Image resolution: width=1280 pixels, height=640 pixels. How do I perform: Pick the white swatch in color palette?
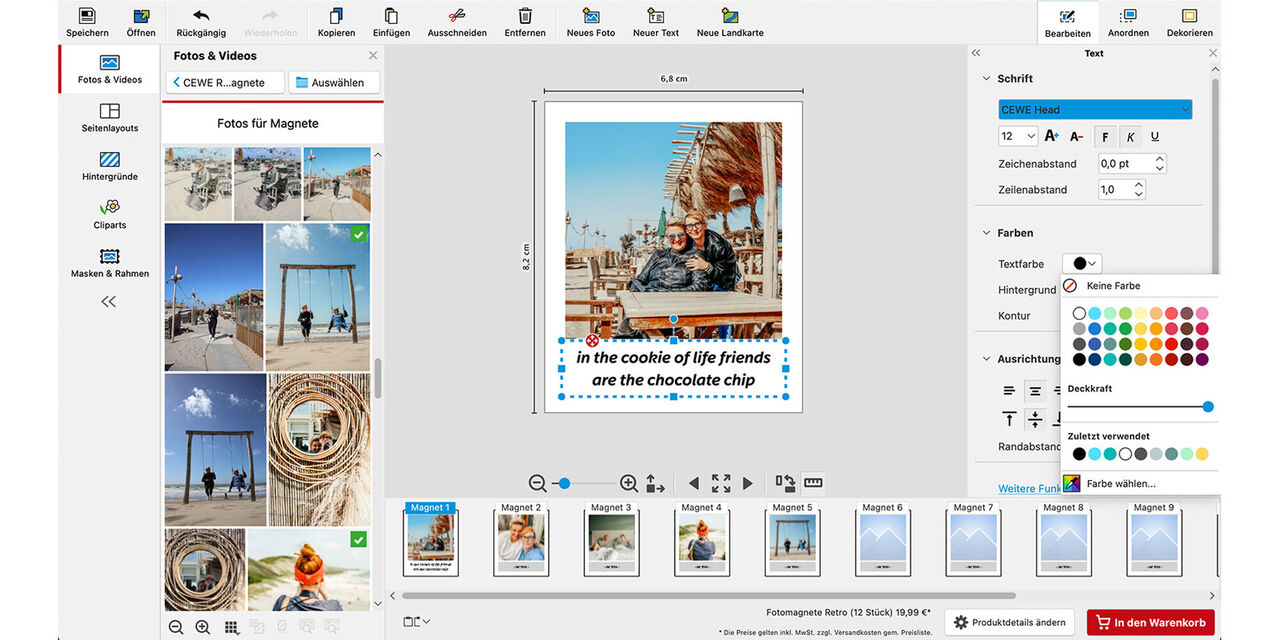click(x=1079, y=313)
